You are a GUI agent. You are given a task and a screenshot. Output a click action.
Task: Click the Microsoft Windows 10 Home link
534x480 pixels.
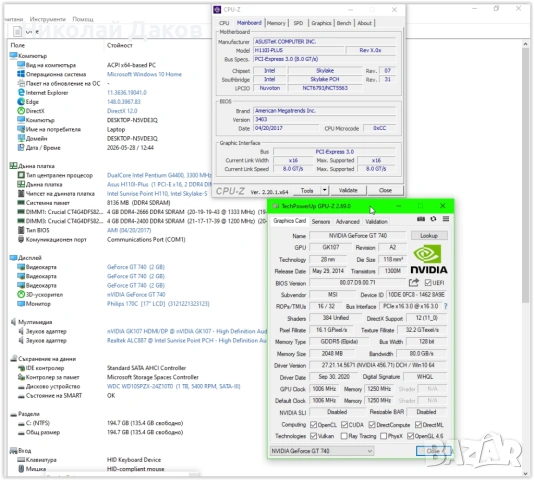pyautogui.click(x=144, y=74)
